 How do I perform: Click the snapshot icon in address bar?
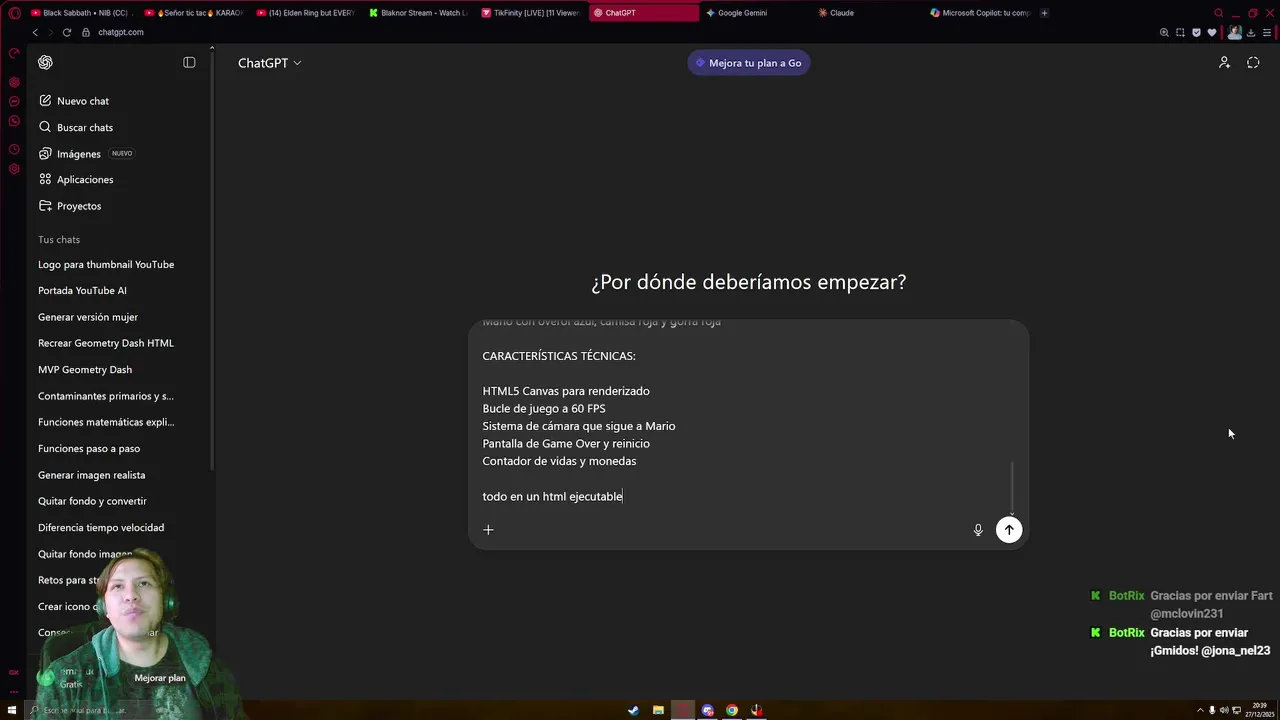tap(1180, 32)
